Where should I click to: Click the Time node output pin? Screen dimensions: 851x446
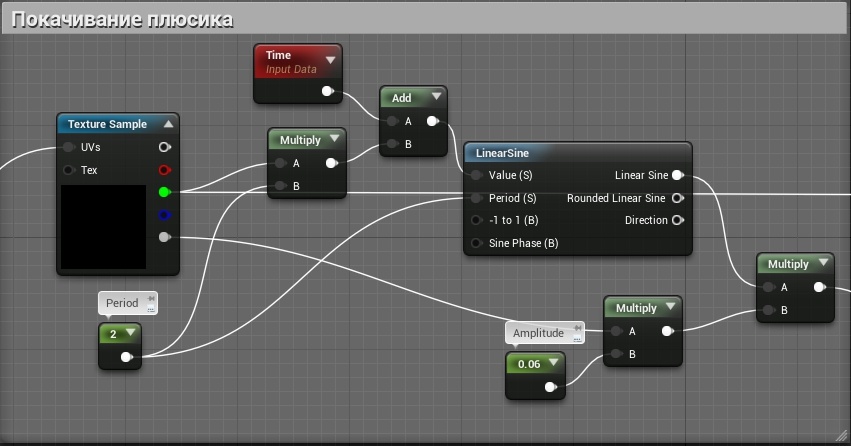pyautogui.click(x=328, y=91)
